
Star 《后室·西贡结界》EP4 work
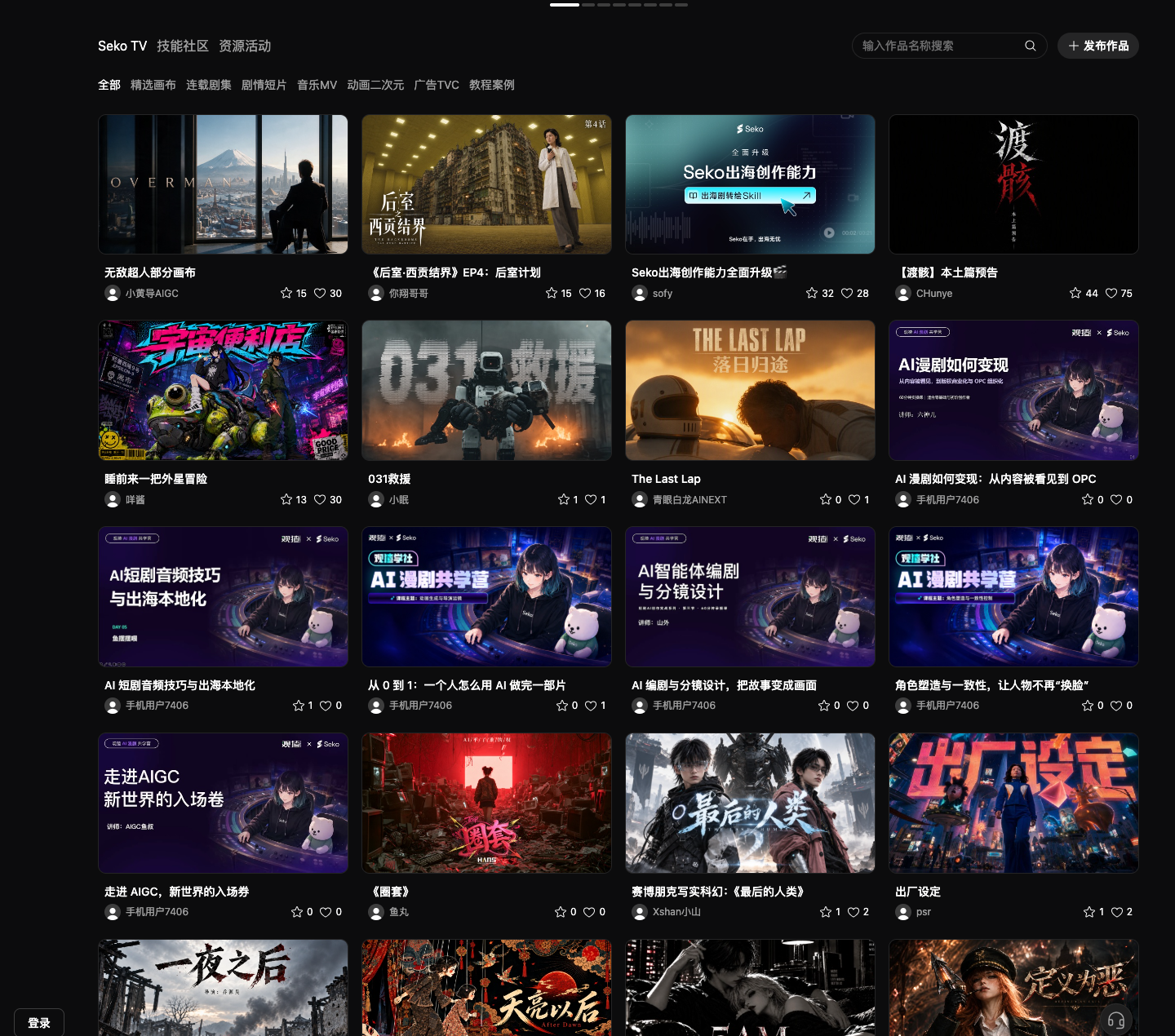pyautogui.click(x=552, y=293)
